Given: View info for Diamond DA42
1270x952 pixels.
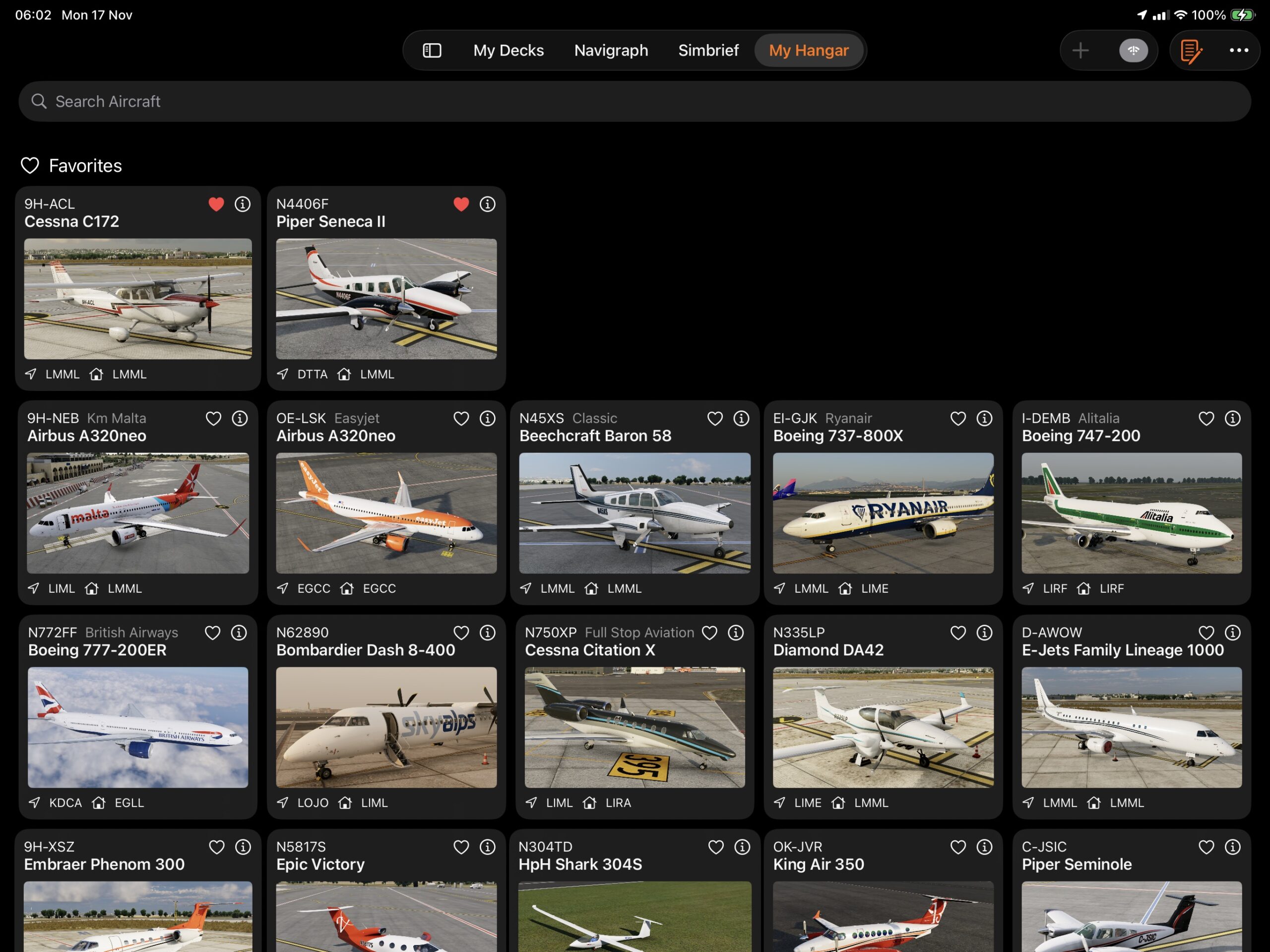Looking at the screenshot, I should pos(984,633).
